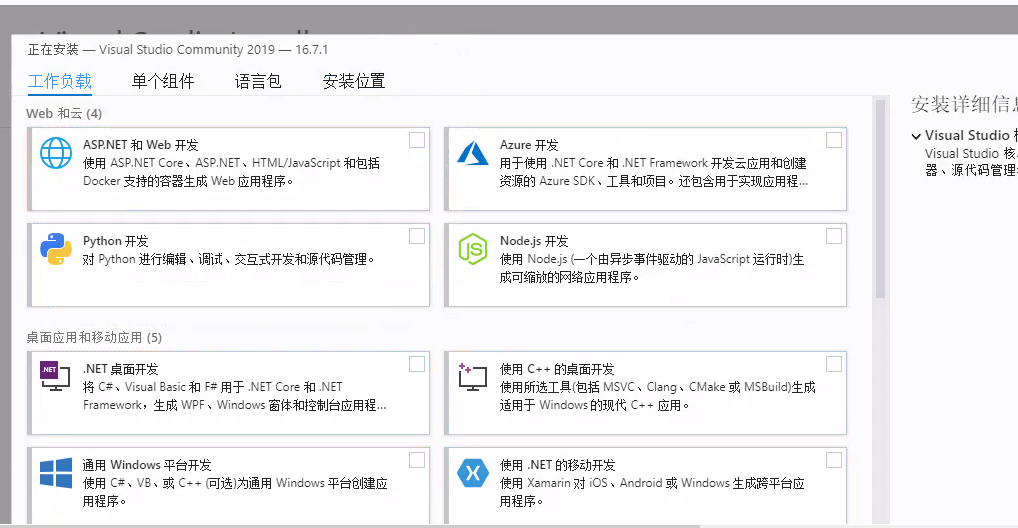Screen dimensions: 1018x528
Task: Click the Xamarin workload description text
Action: point(652,492)
